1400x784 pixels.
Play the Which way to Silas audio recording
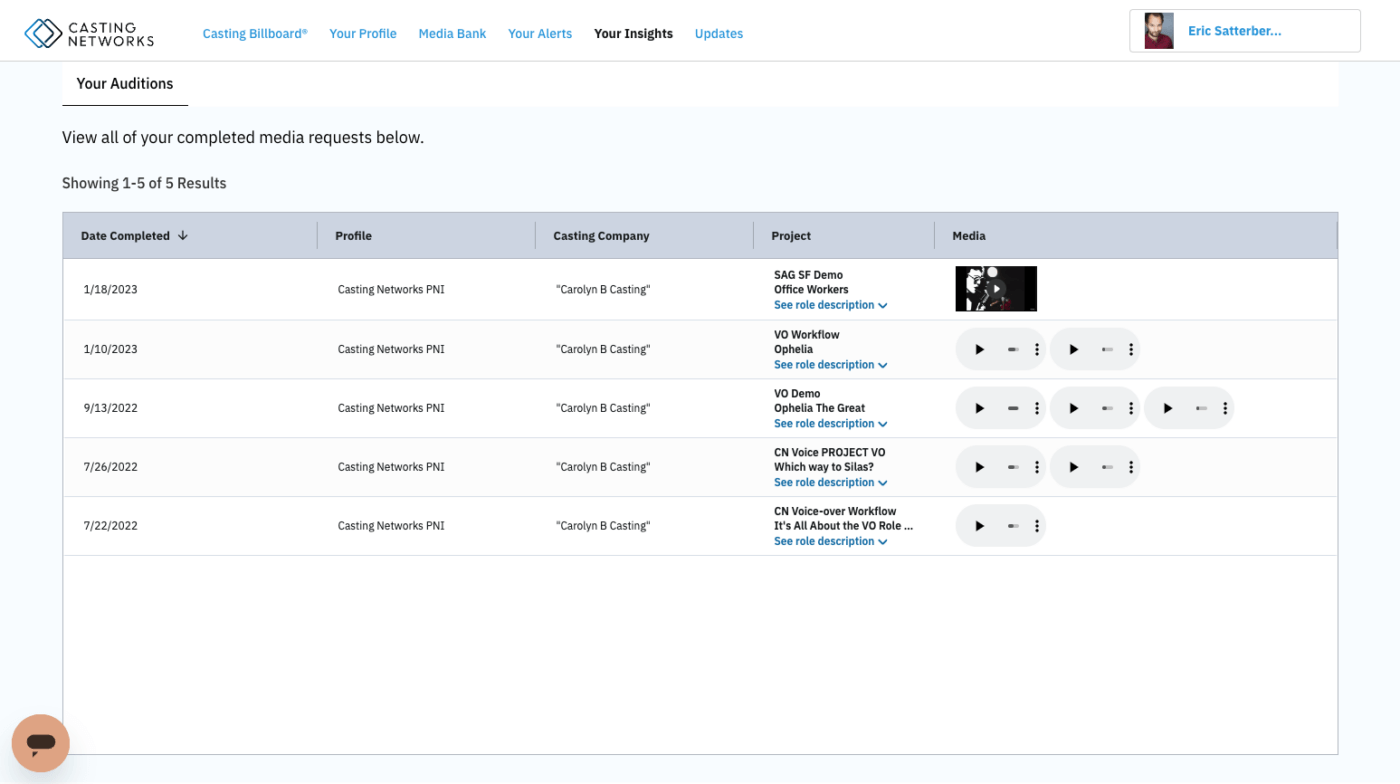pyautogui.click(x=979, y=466)
